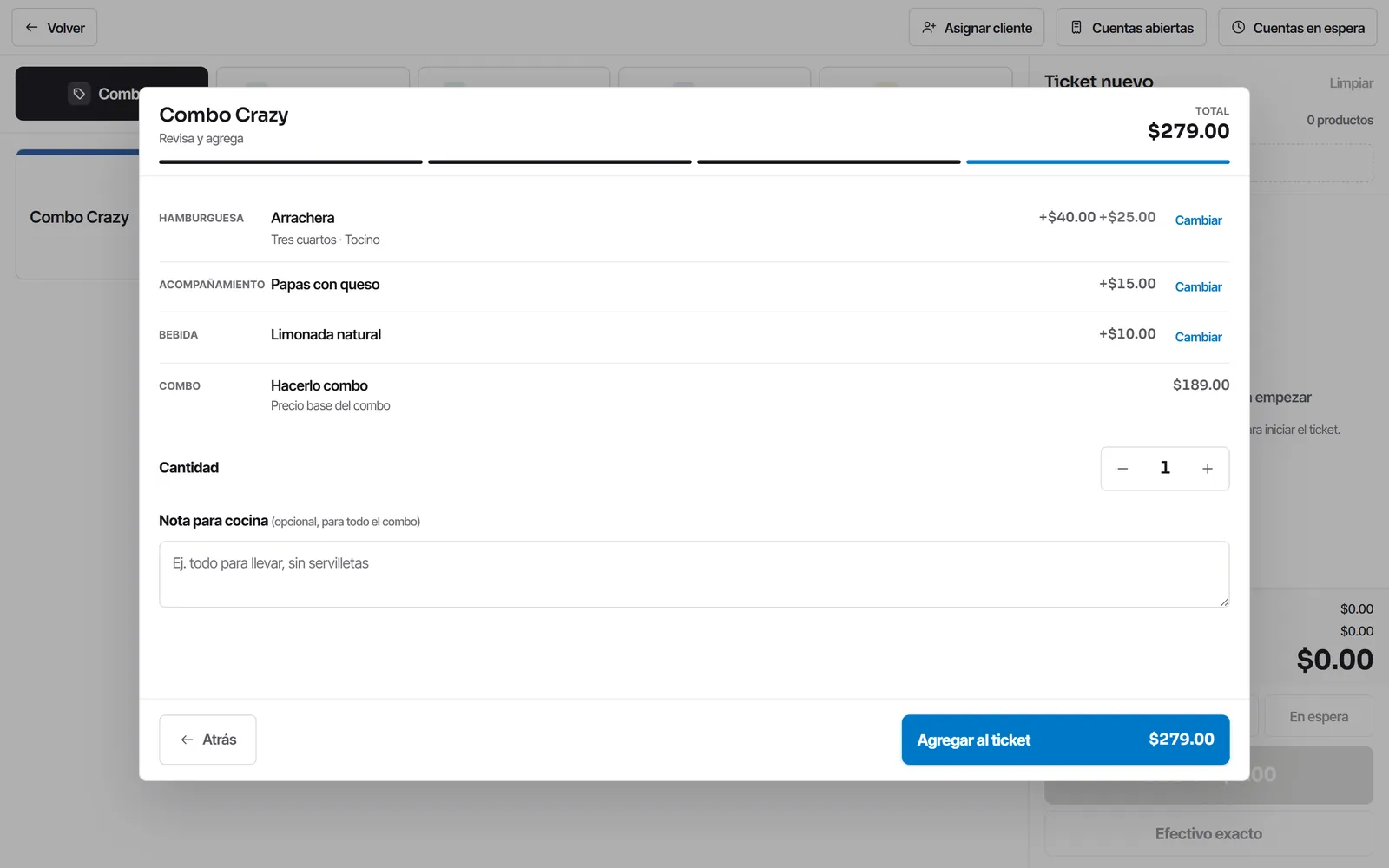Open Cuentas en espera in background window
The width and height of the screenshot is (1389, 868).
[x=1297, y=28]
